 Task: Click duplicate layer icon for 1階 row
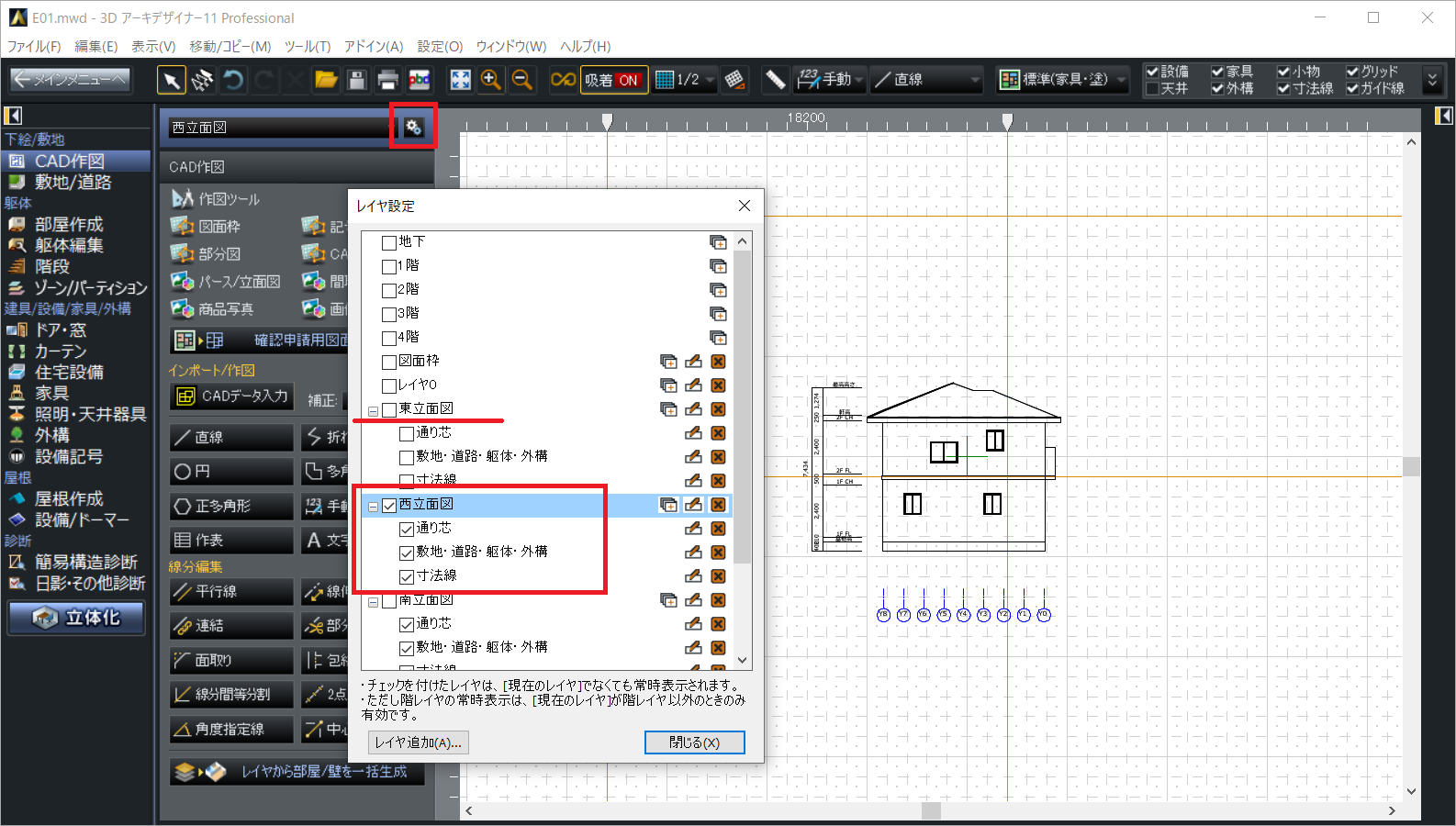[x=718, y=266]
